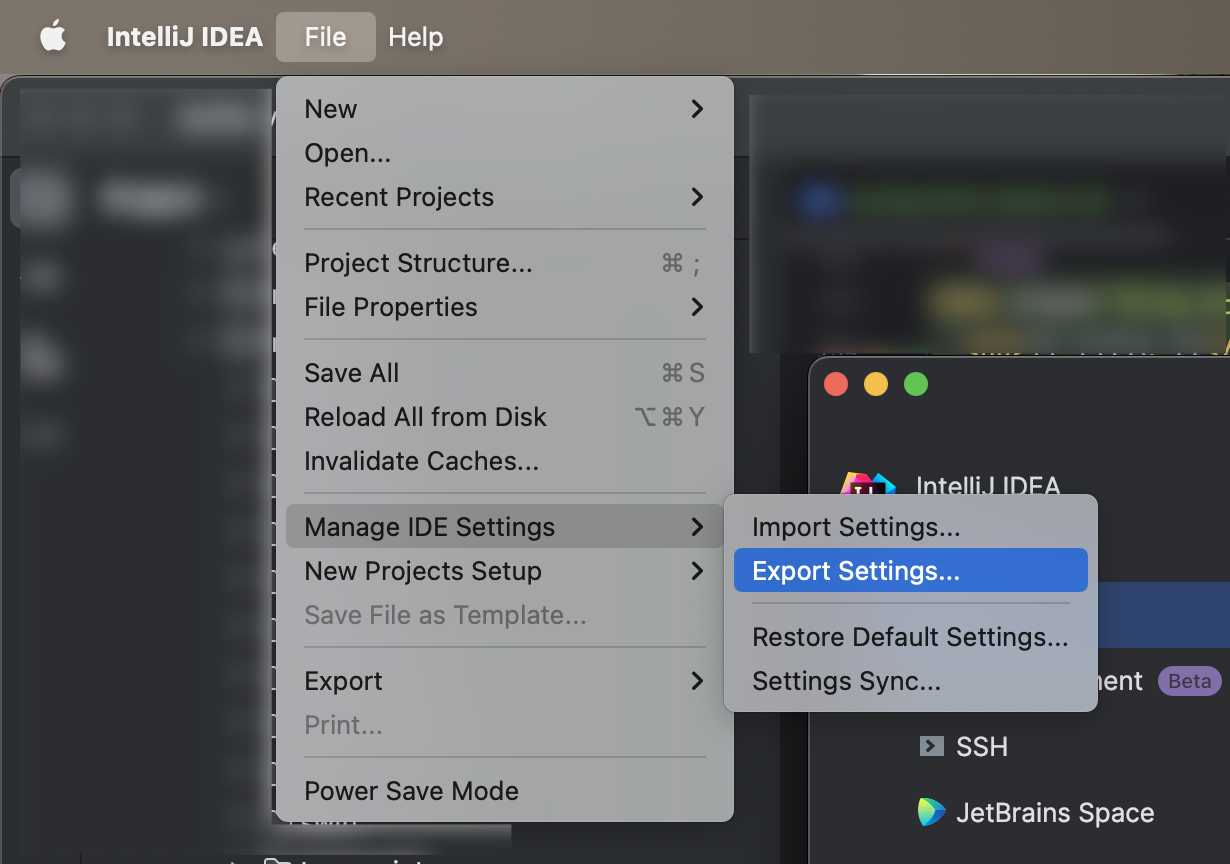Click Export Settings... option
Image resolution: width=1230 pixels, height=864 pixels.
click(855, 571)
